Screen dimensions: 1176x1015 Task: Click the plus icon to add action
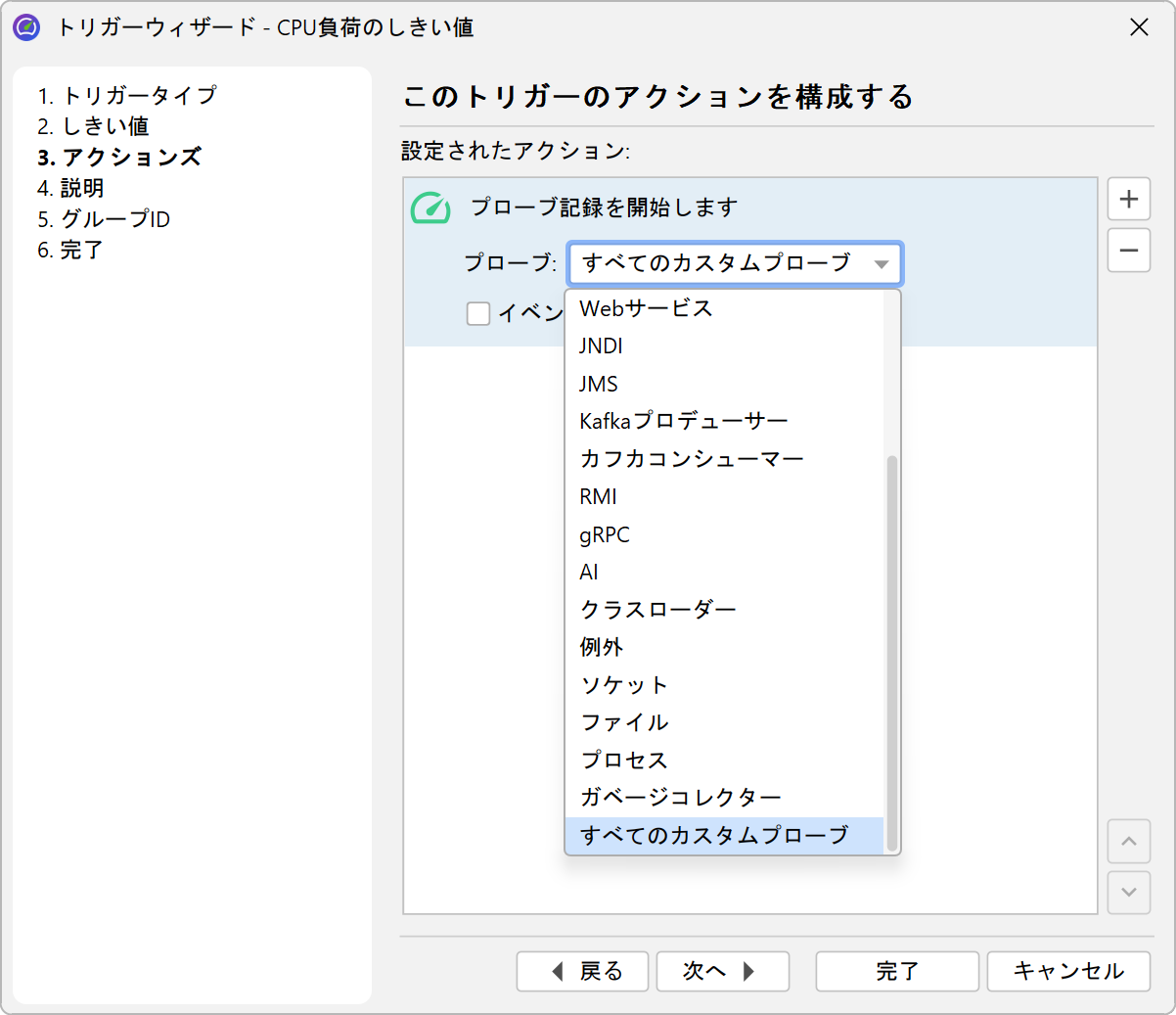[x=1128, y=199]
